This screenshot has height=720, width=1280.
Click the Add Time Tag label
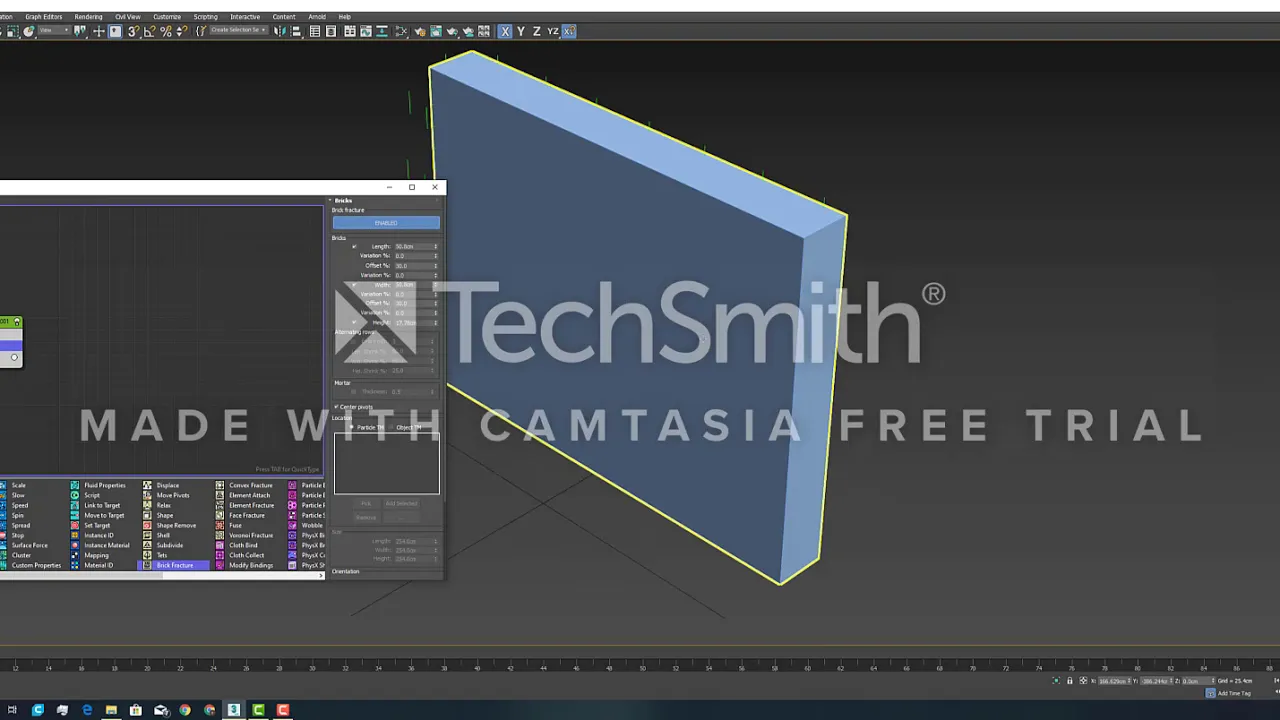click(x=1234, y=693)
